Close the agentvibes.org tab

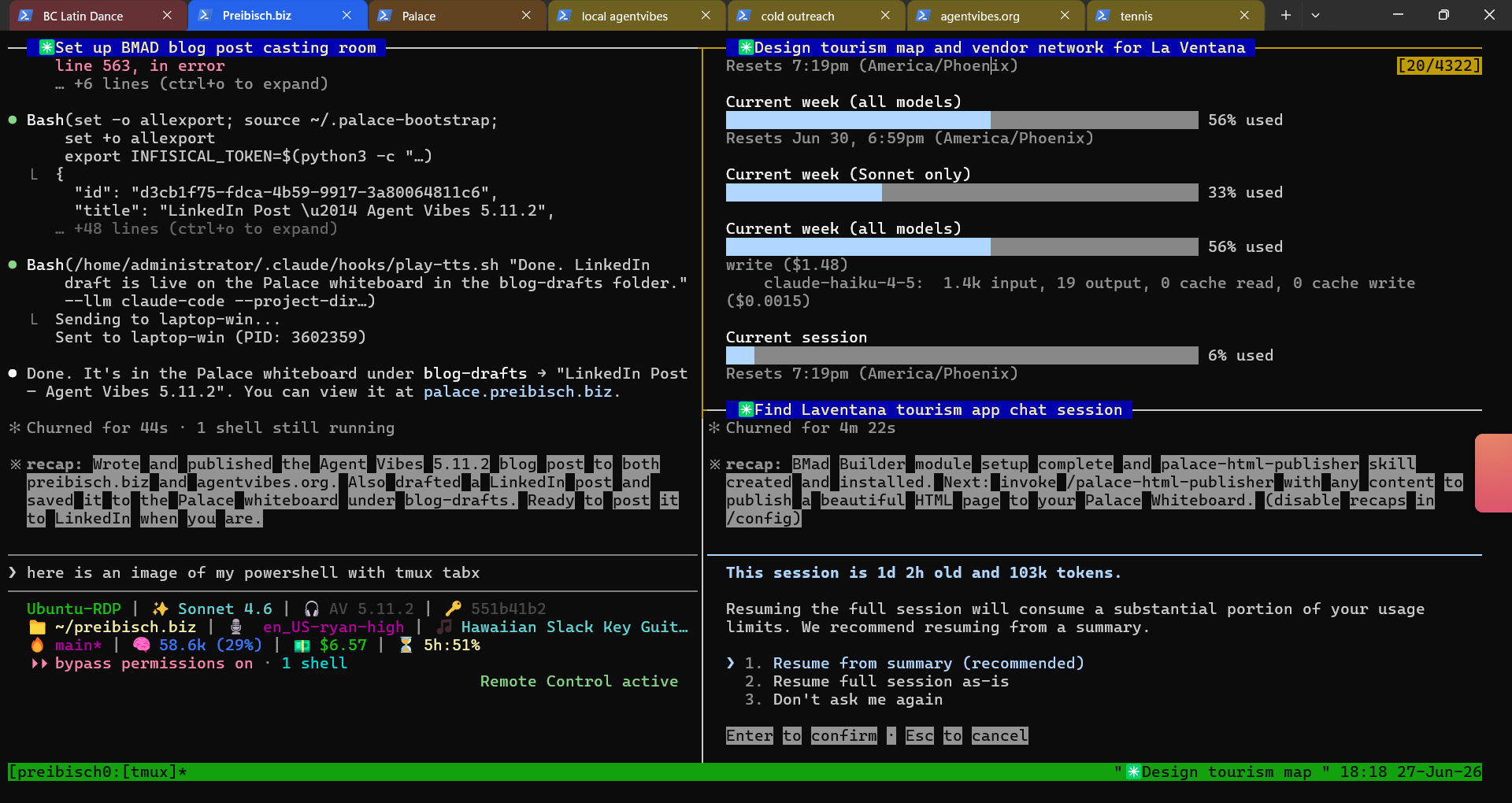point(1065,15)
